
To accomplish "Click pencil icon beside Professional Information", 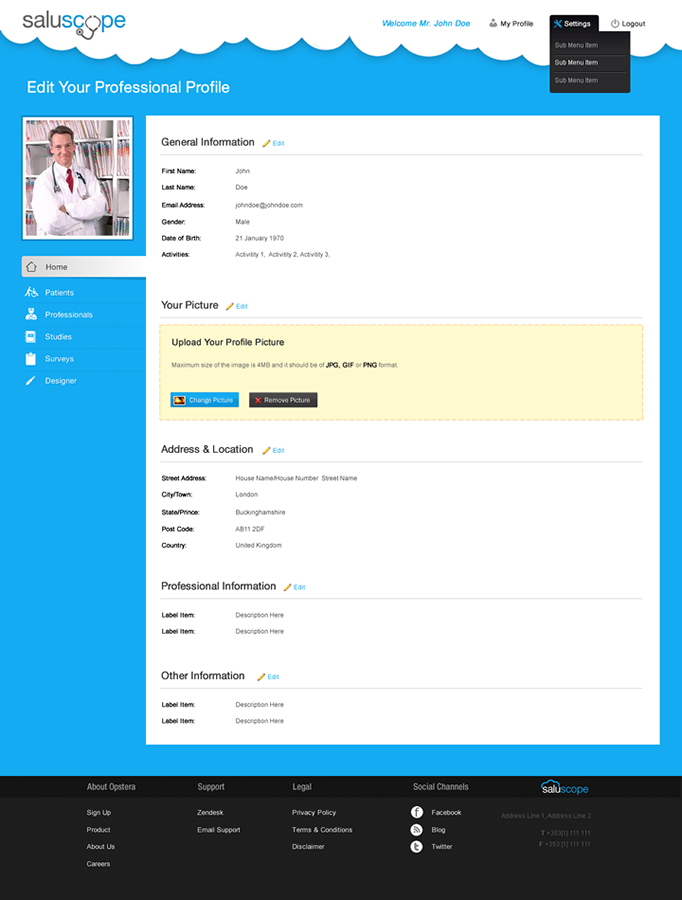I will [288, 587].
